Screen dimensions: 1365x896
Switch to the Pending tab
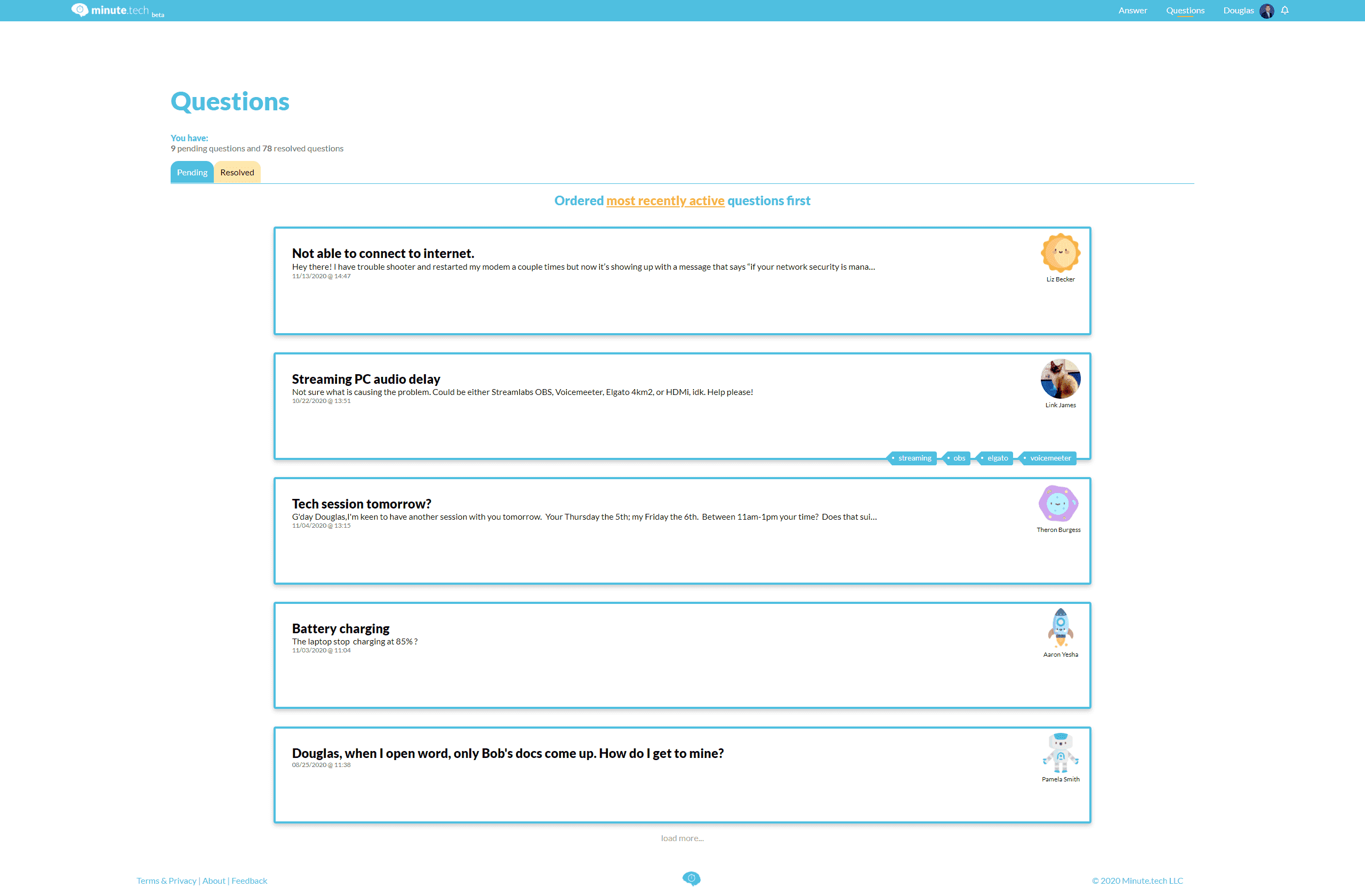(x=191, y=172)
